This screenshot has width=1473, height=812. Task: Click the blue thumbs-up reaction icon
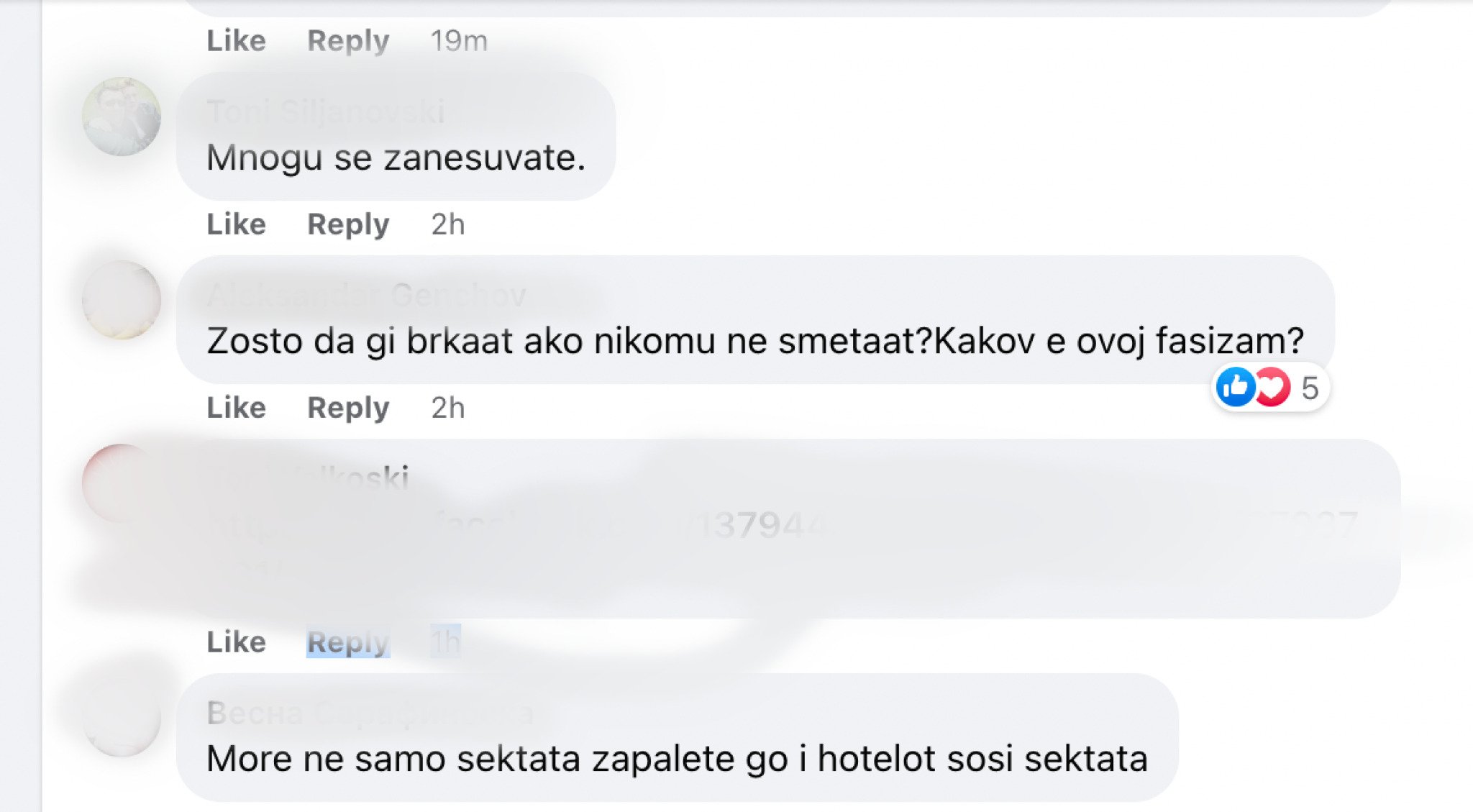pos(1235,387)
